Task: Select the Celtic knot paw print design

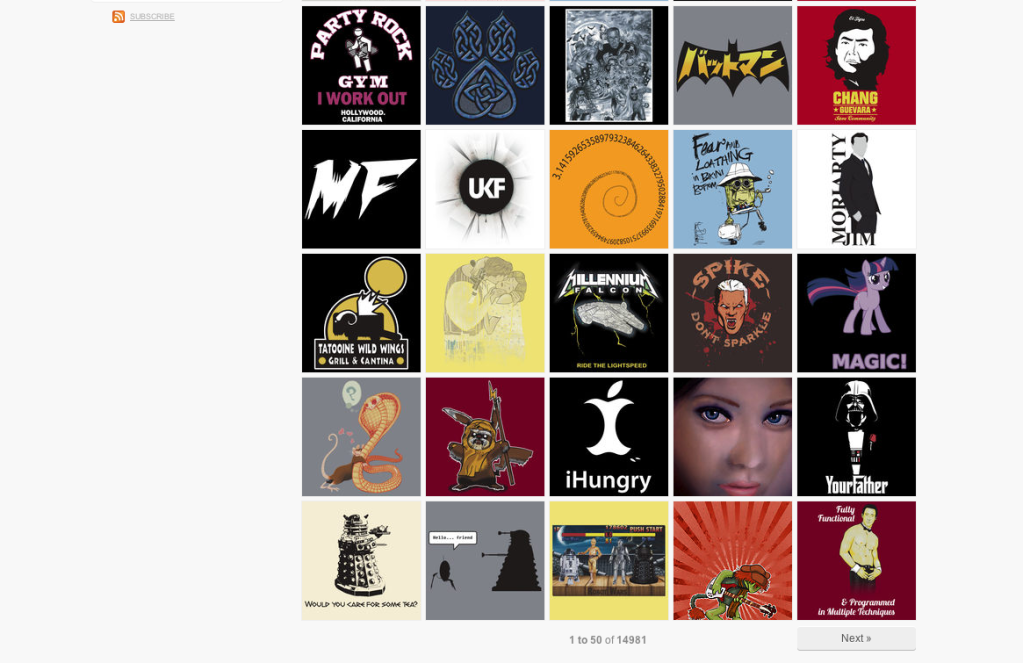Action: click(x=485, y=65)
